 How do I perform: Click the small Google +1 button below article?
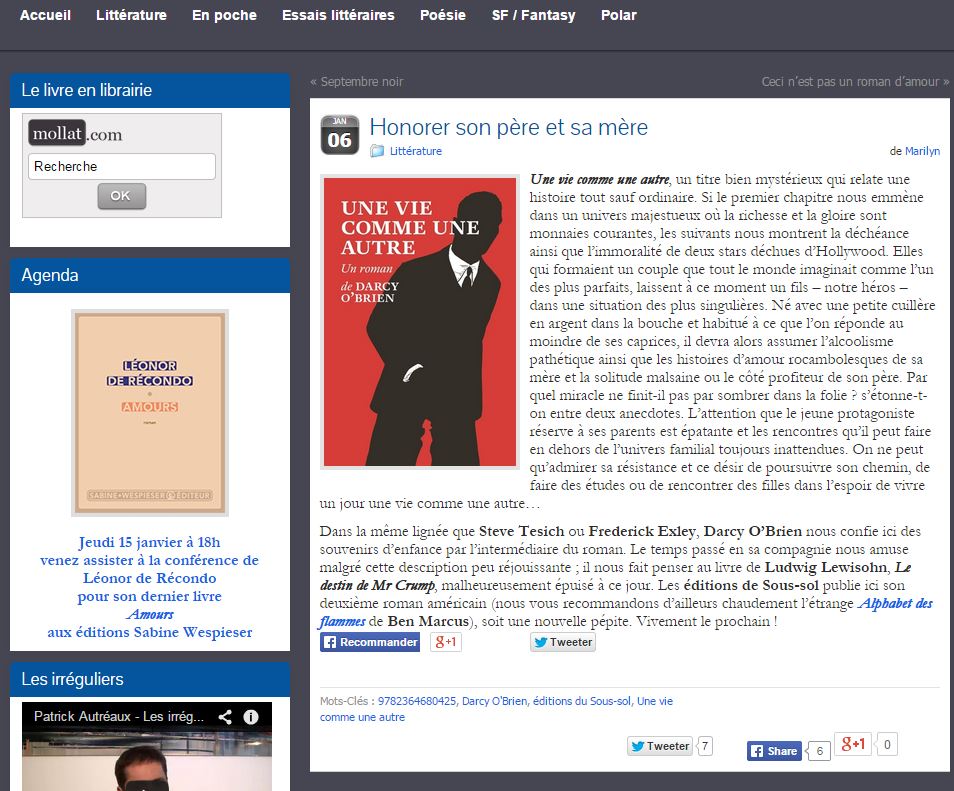pyautogui.click(x=446, y=642)
